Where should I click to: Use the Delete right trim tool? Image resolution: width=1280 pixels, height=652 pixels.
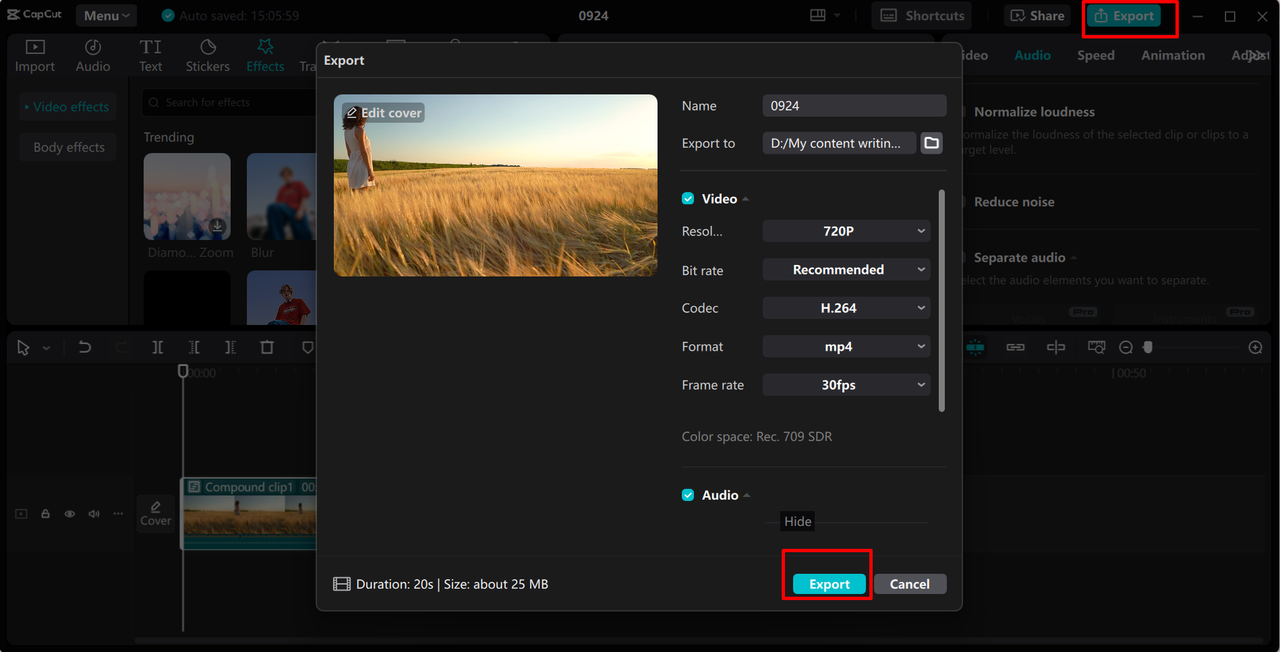point(231,347)
